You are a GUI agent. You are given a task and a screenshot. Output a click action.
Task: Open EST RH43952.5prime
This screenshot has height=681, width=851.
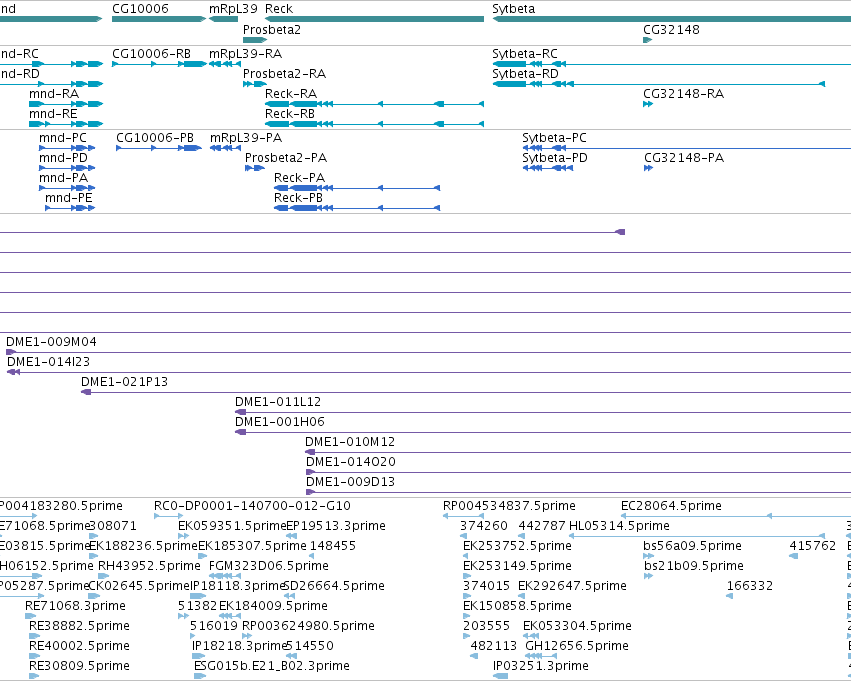click(149, 565)
